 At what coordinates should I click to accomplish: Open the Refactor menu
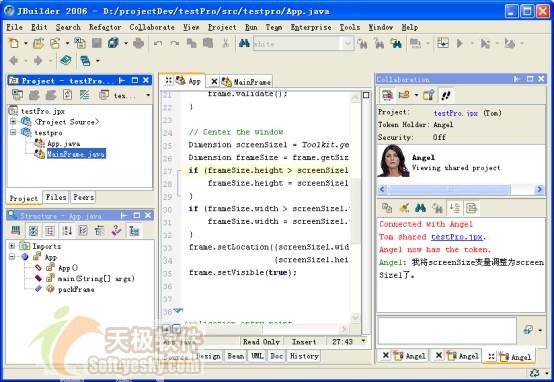pyautogui.click(x=105, y=27)
